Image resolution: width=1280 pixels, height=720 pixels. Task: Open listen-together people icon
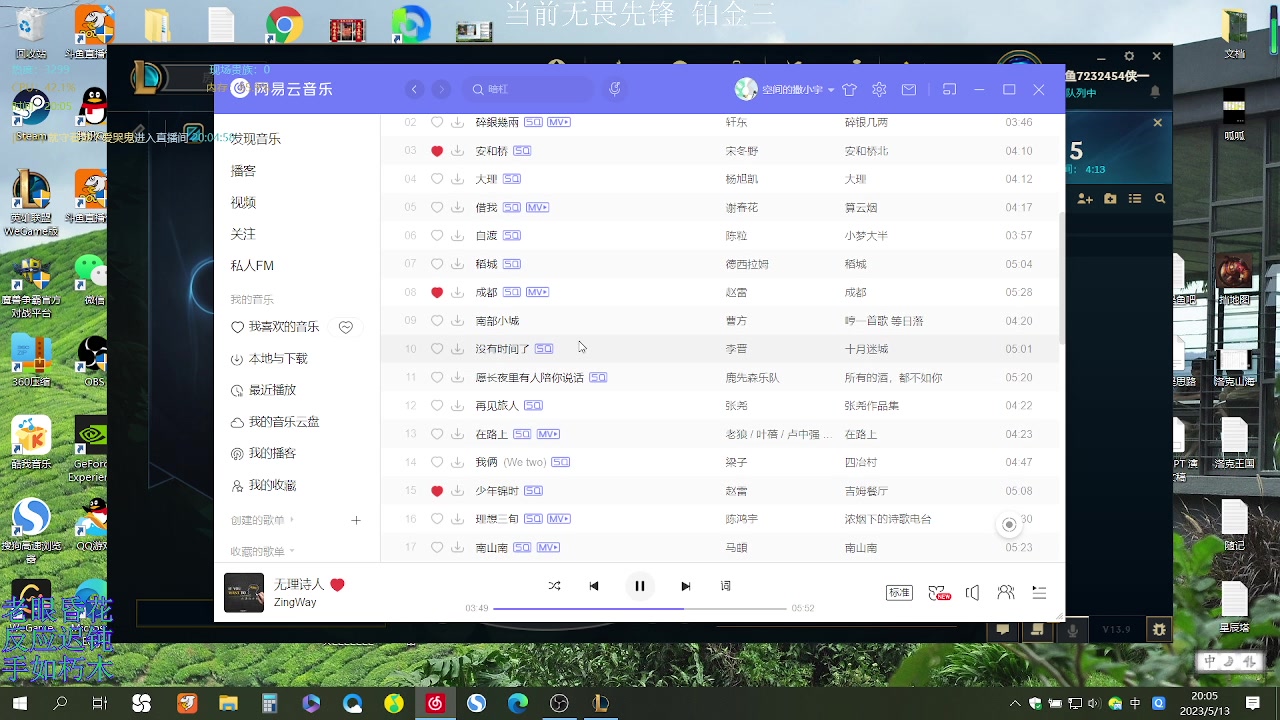click(1006, 593)
